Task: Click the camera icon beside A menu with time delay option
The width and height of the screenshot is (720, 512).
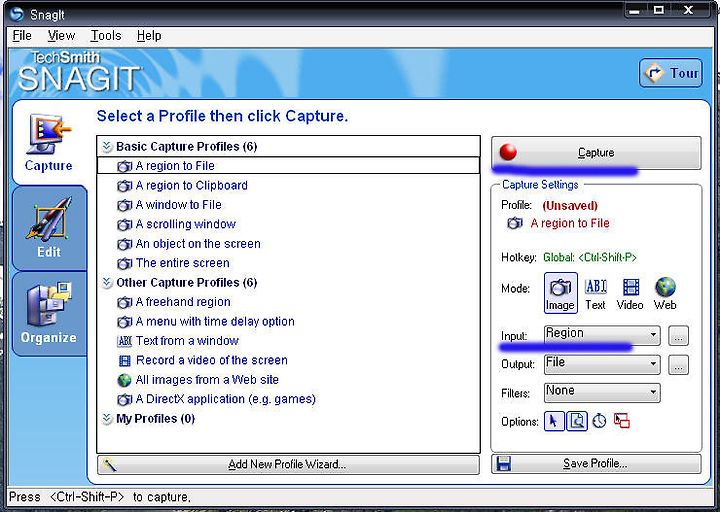Action: point(124,322)
